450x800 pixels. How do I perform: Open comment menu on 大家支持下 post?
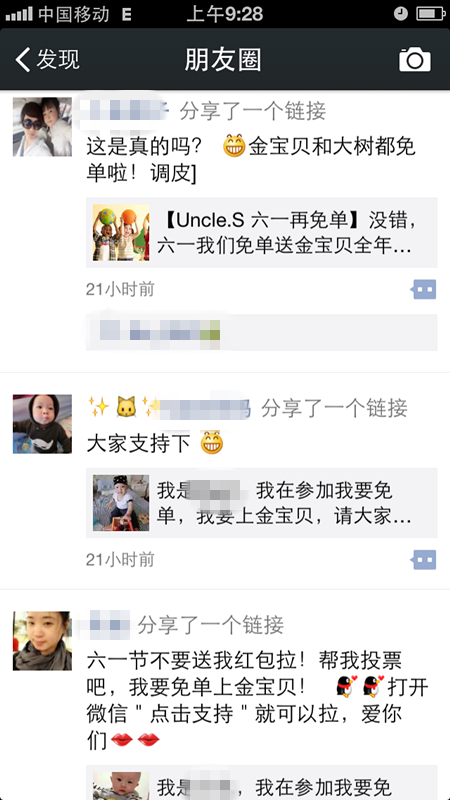coord(424,560)
